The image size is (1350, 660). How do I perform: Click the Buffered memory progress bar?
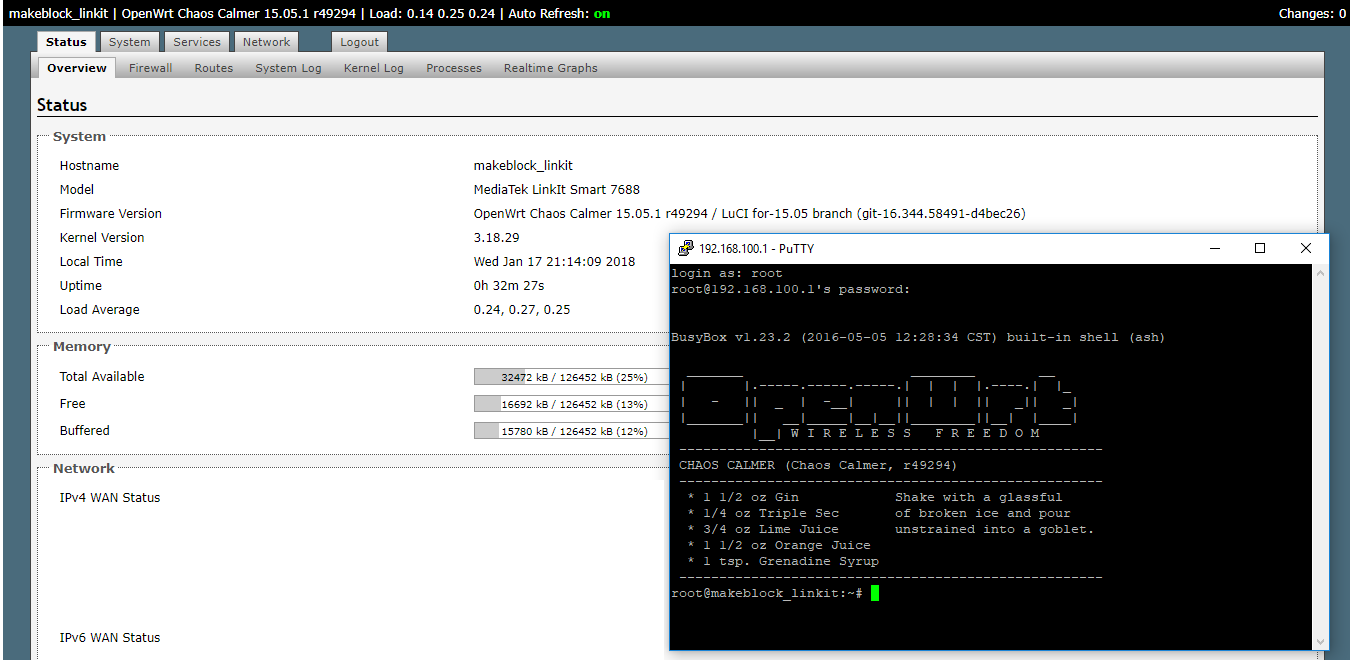572,431
